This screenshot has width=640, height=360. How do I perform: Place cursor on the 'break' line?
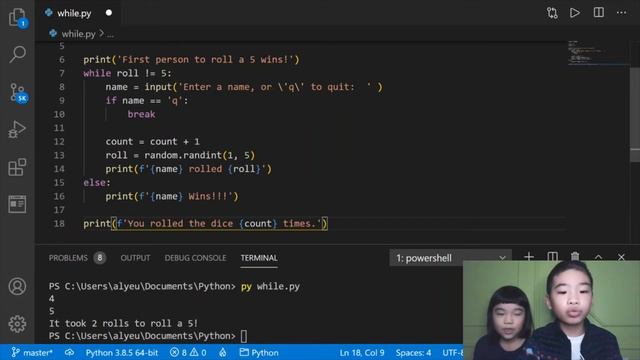(x=141, y=114)
